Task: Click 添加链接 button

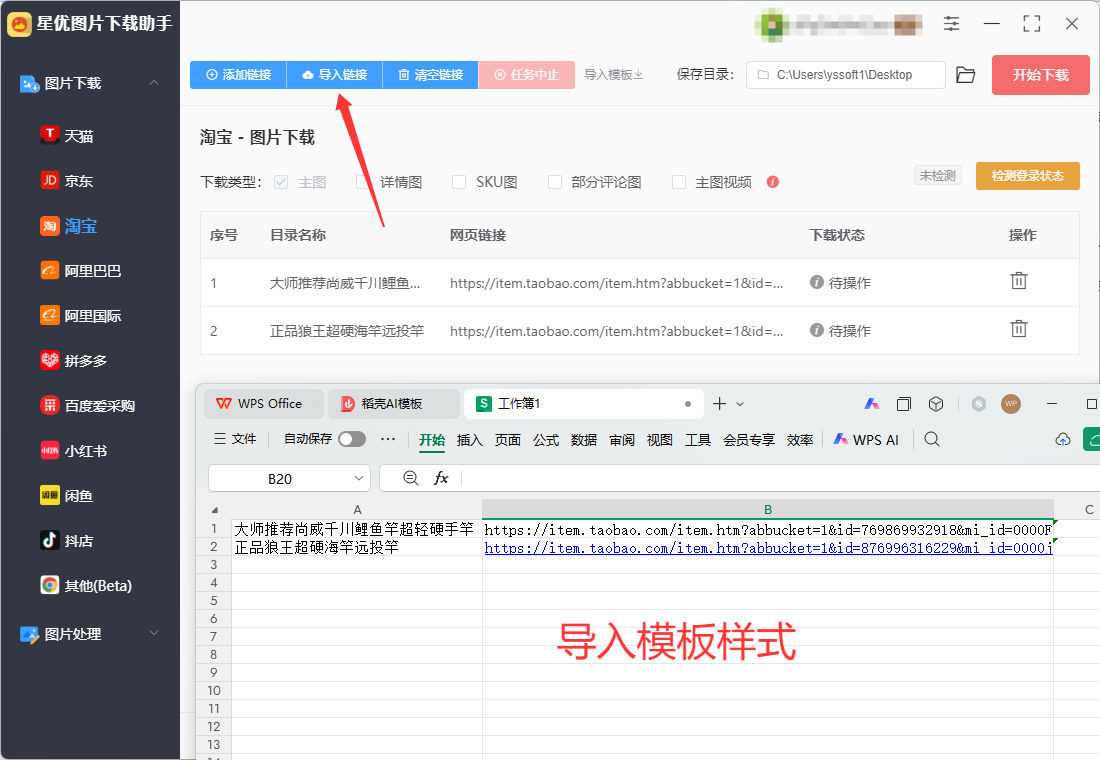Action: pos(239,74)
